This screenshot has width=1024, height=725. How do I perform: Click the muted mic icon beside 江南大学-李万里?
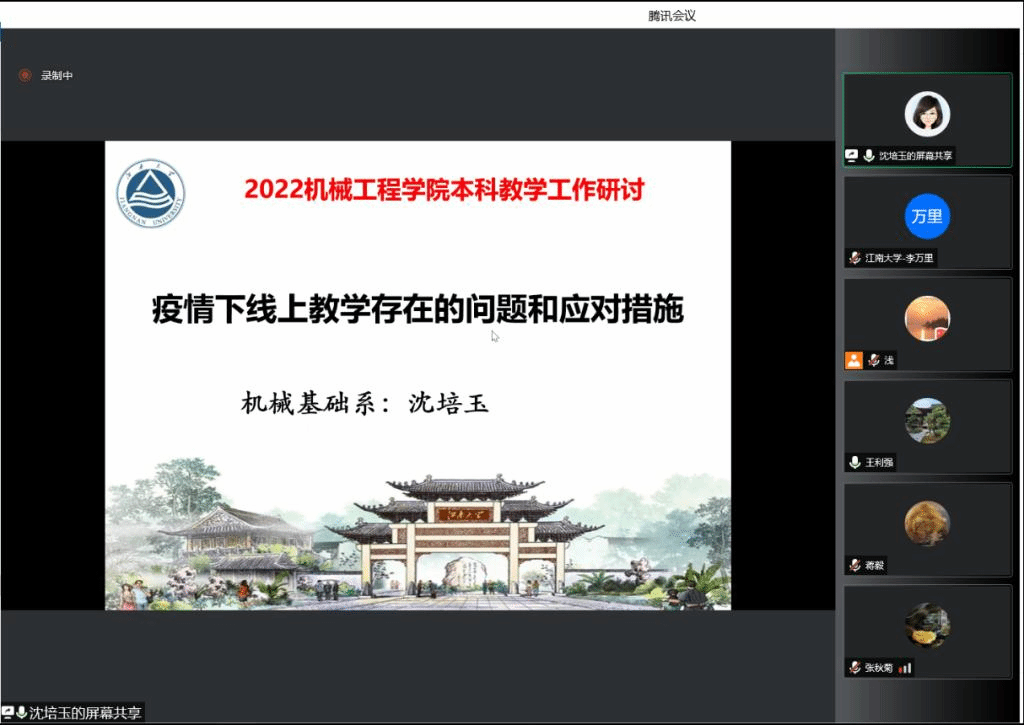855,258
